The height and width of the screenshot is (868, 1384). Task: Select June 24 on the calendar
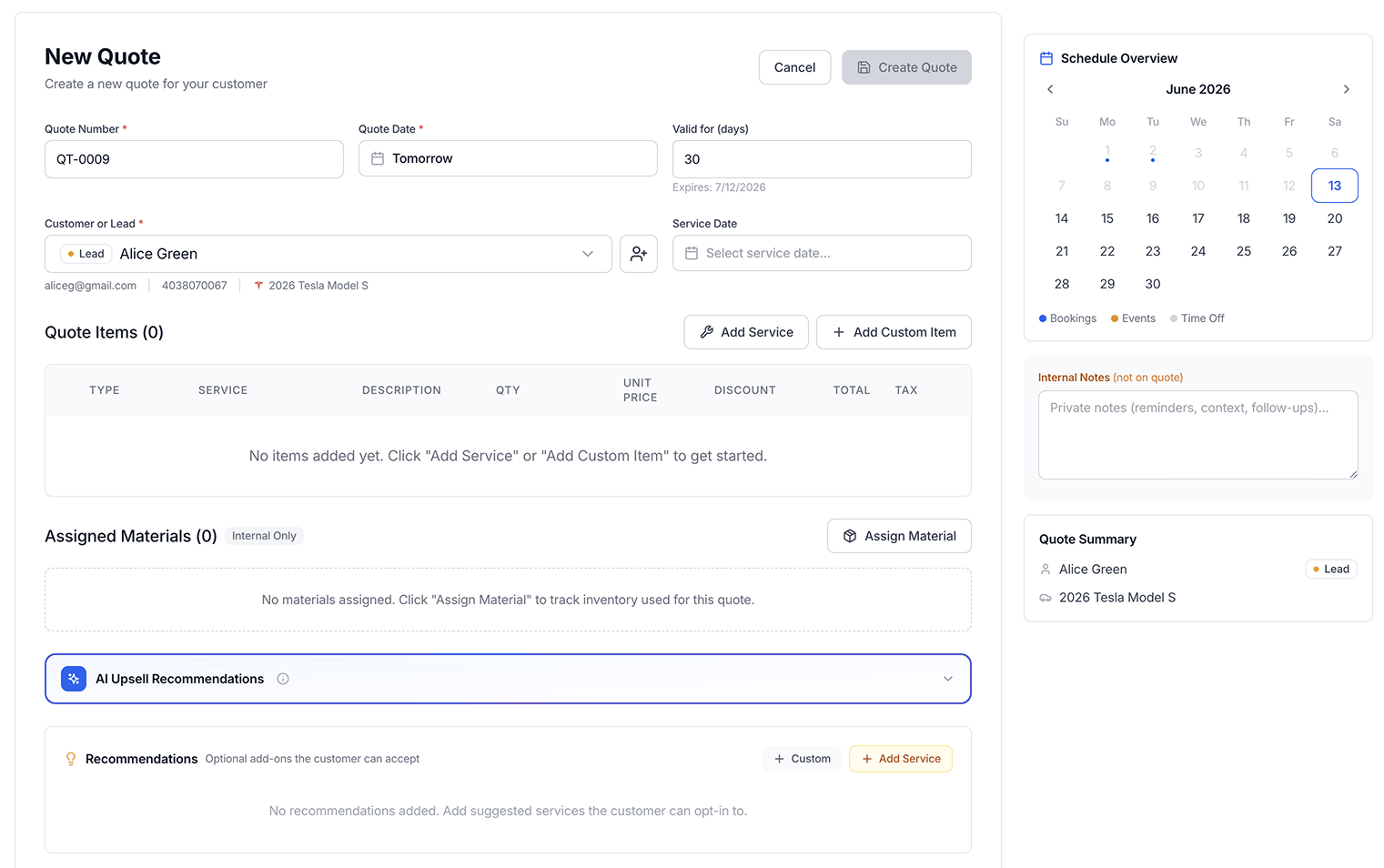[x=1198, y=251]
